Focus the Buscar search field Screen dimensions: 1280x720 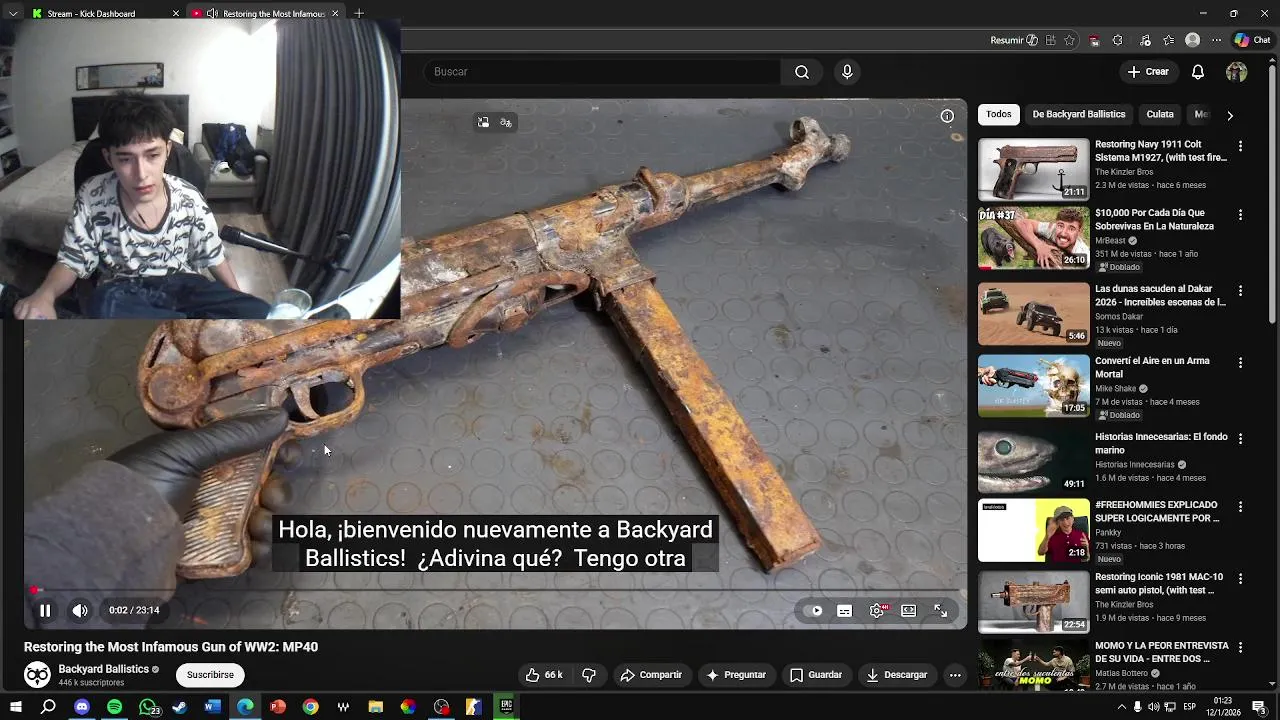(602, 72)
